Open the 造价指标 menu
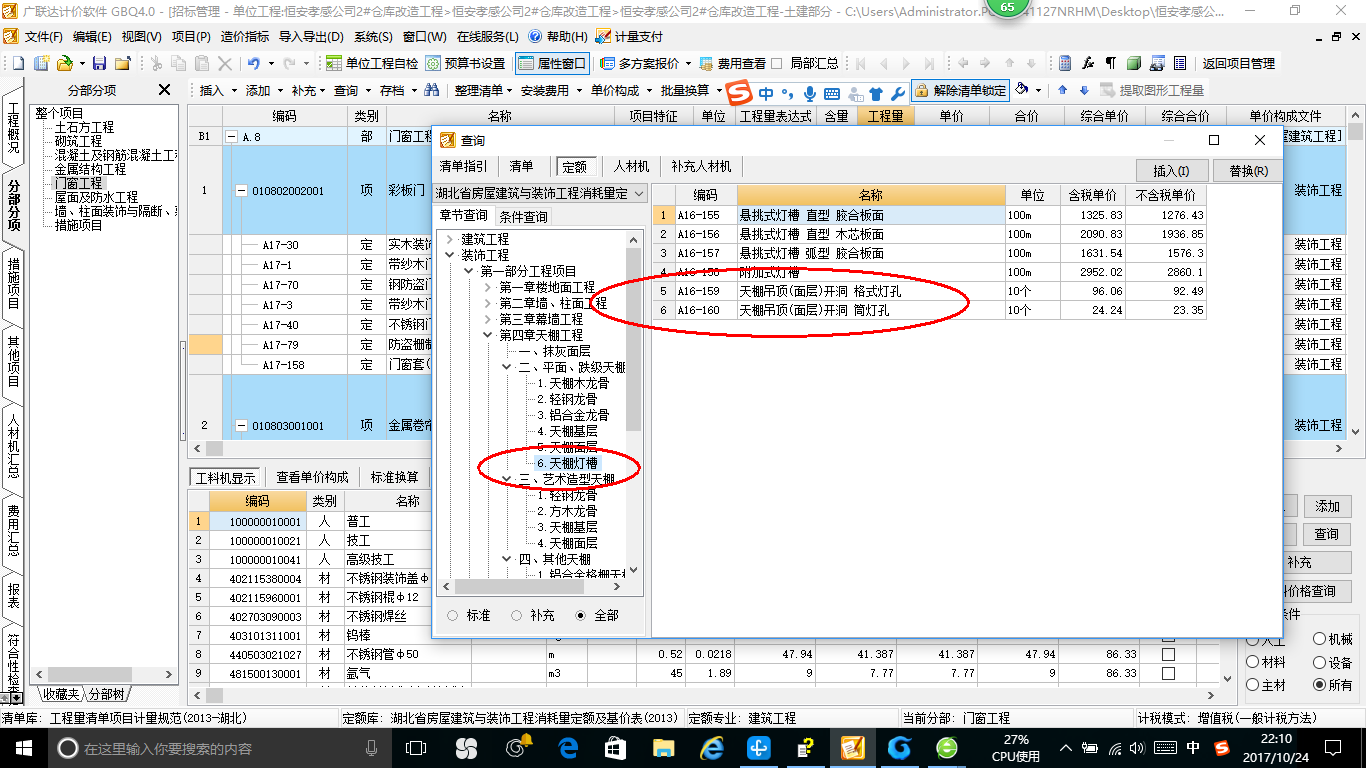Viewport: 1366px width, 768px height. tap(244, 37)
